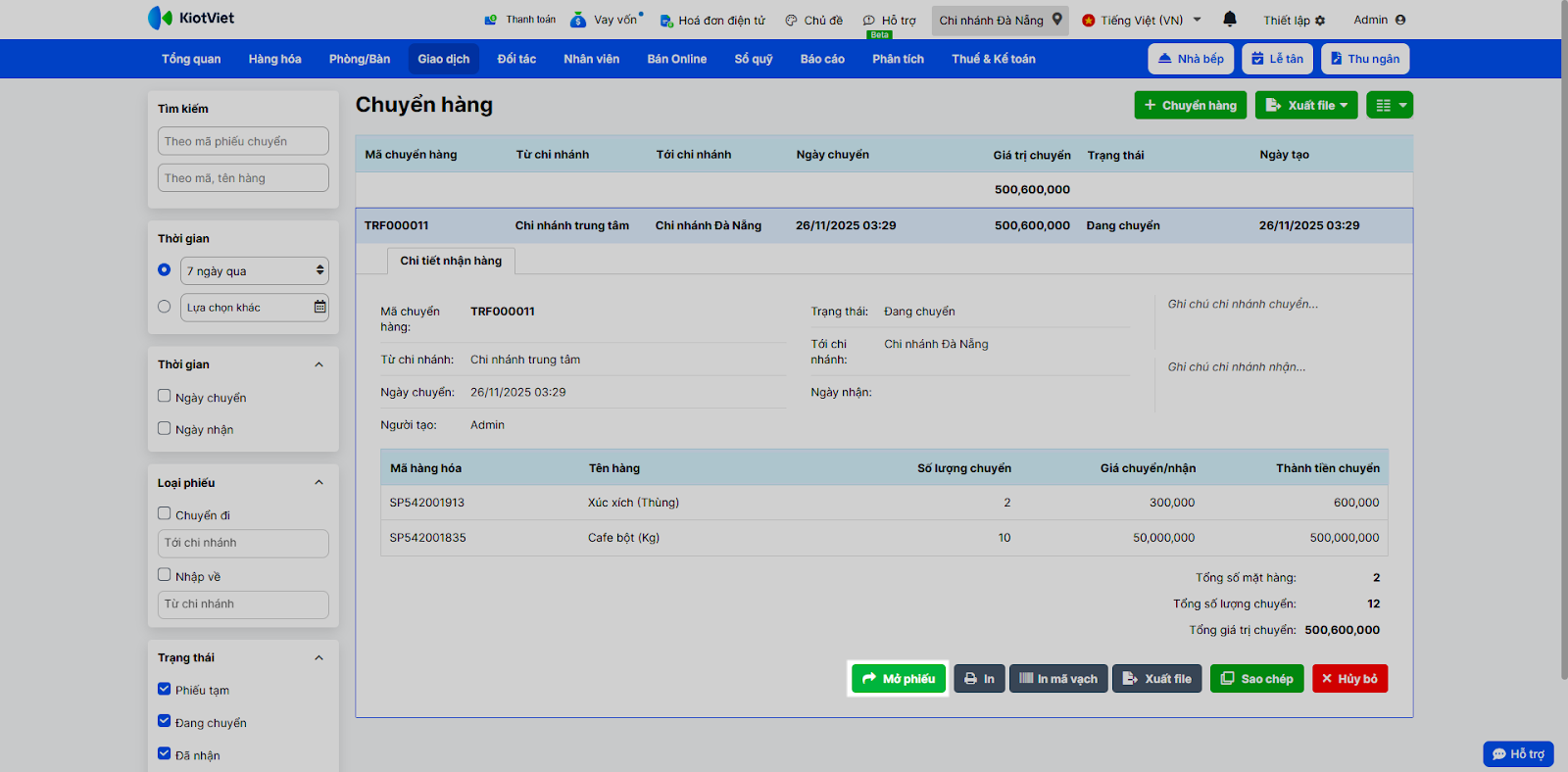Click the TRF000011 transfer row

point(884,225)
